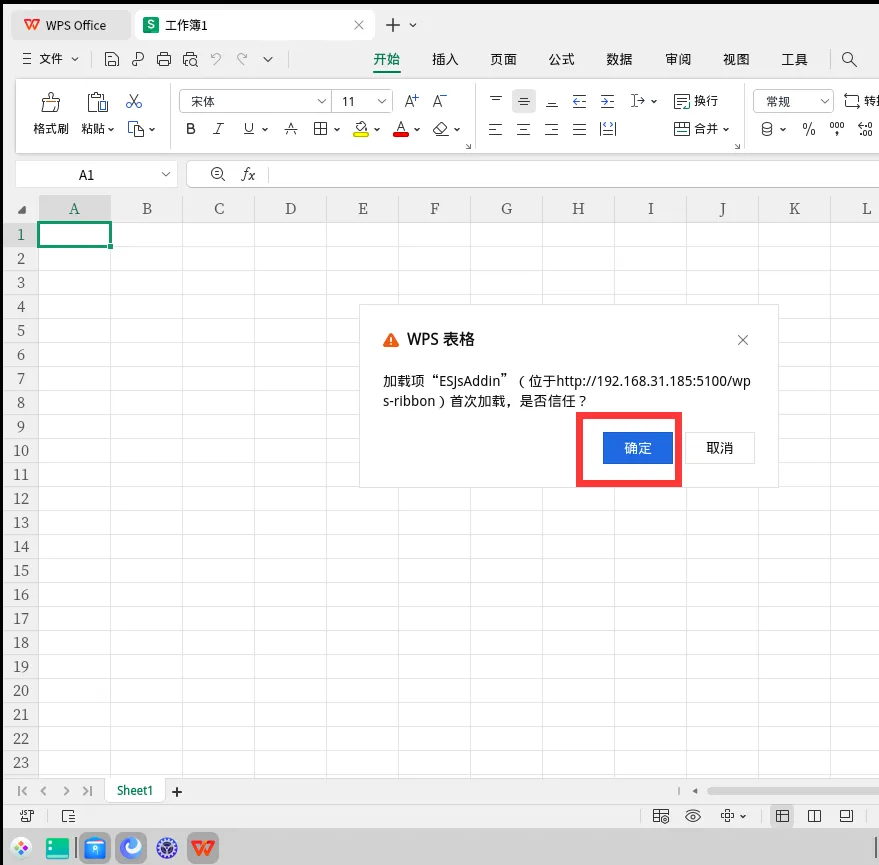The height and width of the screenshot is (865, 879).
Task: Toggle Bold formatting
Action: (191, 129)
